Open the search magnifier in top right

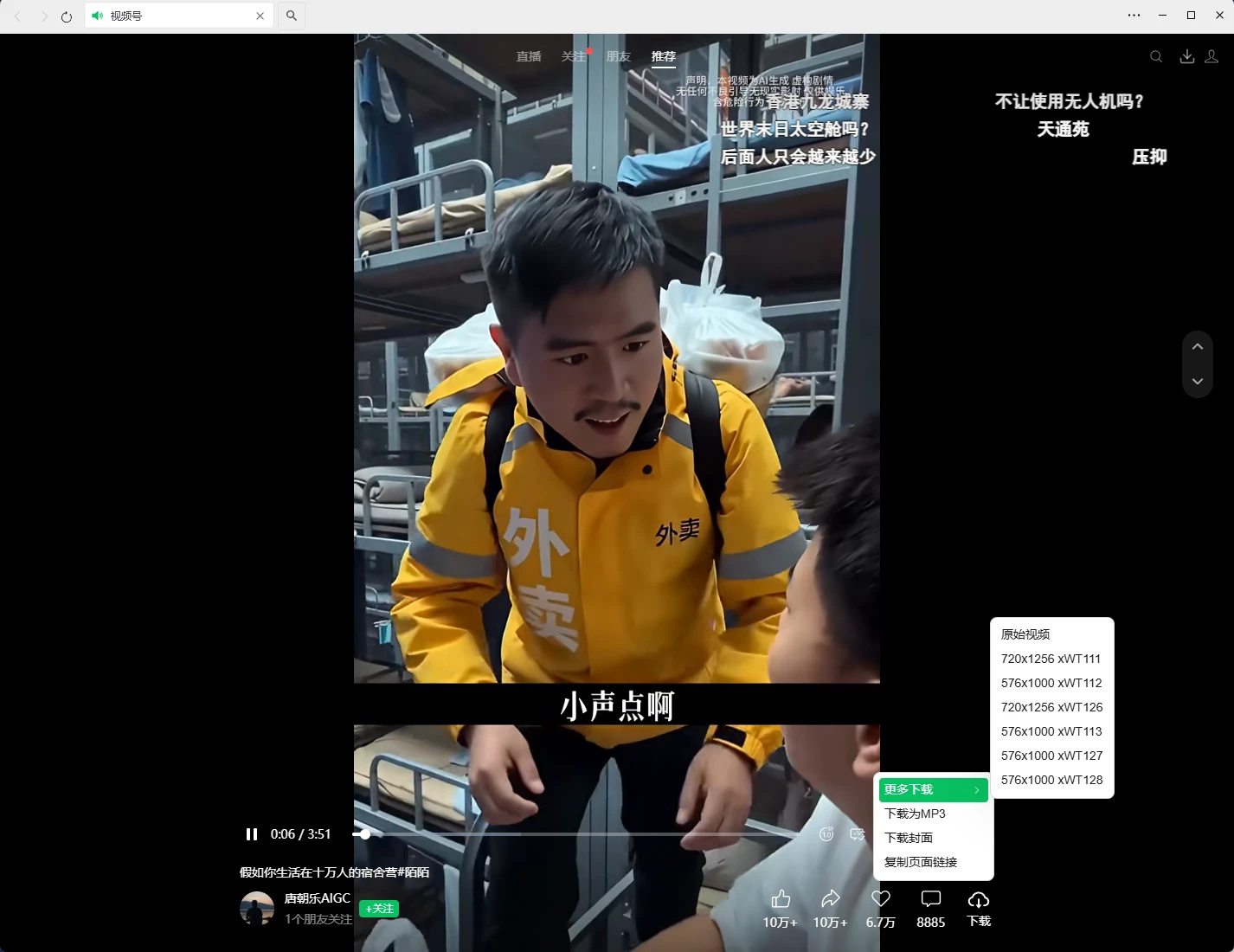[1156, 56]
